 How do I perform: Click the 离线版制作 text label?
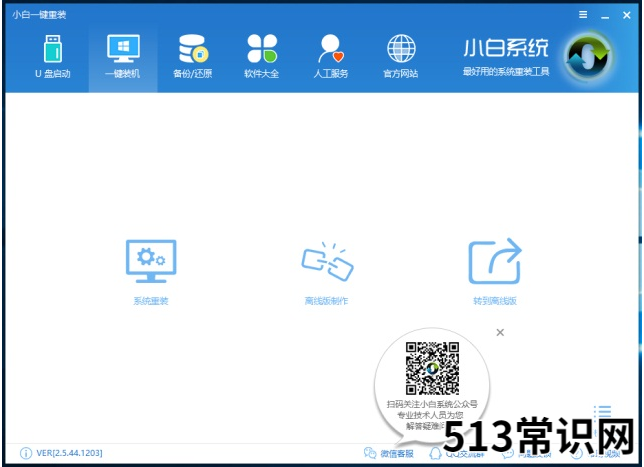(x=326, y=301)
